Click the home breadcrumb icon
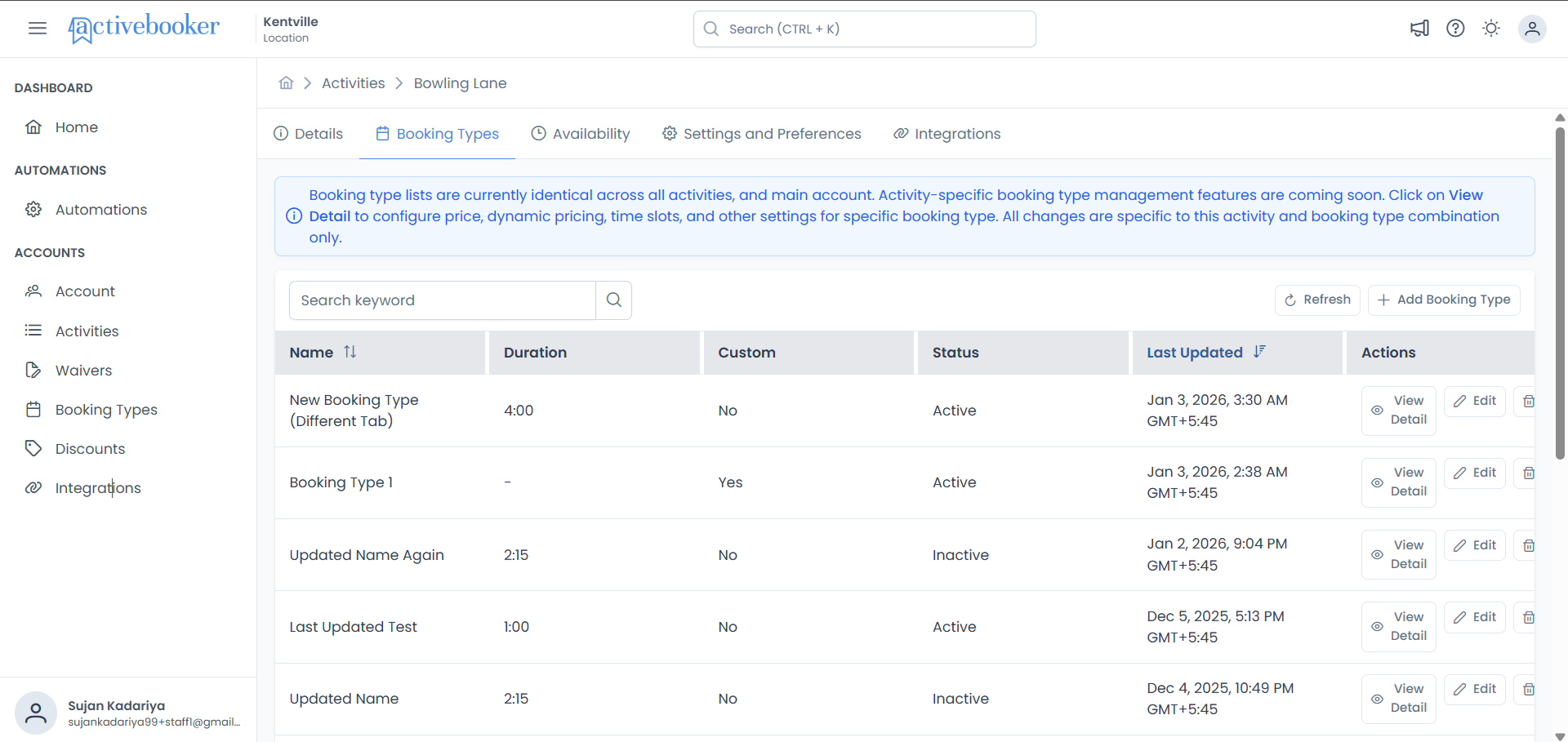Screen dimensions: 1568x742 tap(286, 83)
